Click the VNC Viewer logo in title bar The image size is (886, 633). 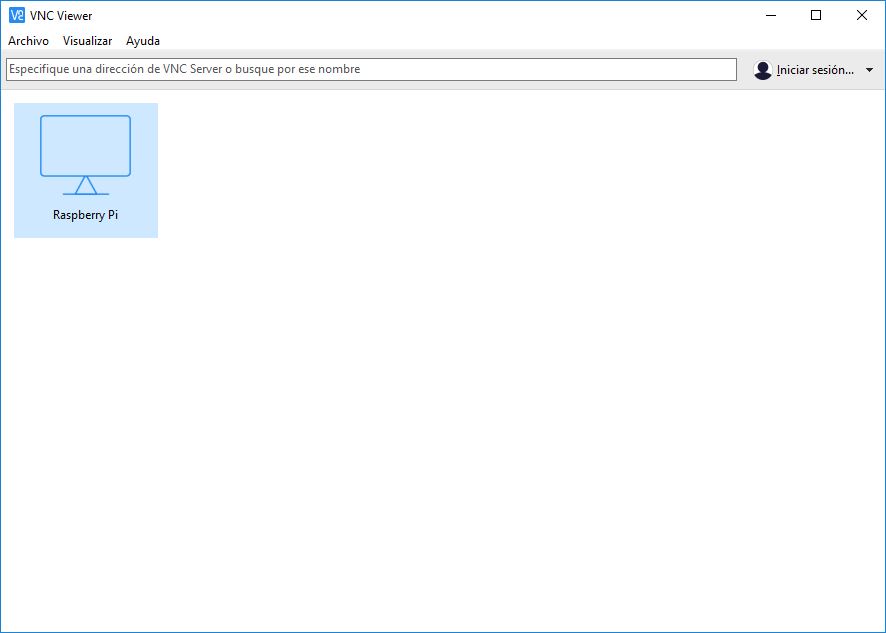17,15
